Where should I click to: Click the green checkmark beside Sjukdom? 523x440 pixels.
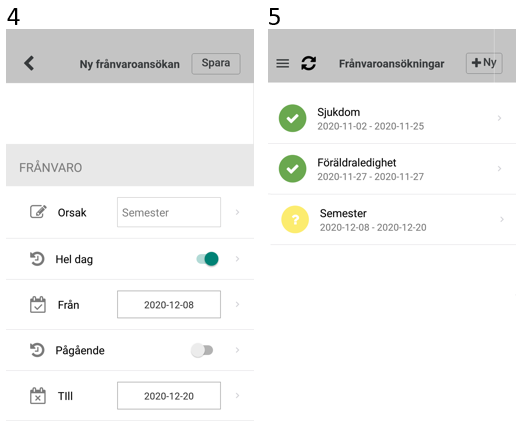[293, 118]
